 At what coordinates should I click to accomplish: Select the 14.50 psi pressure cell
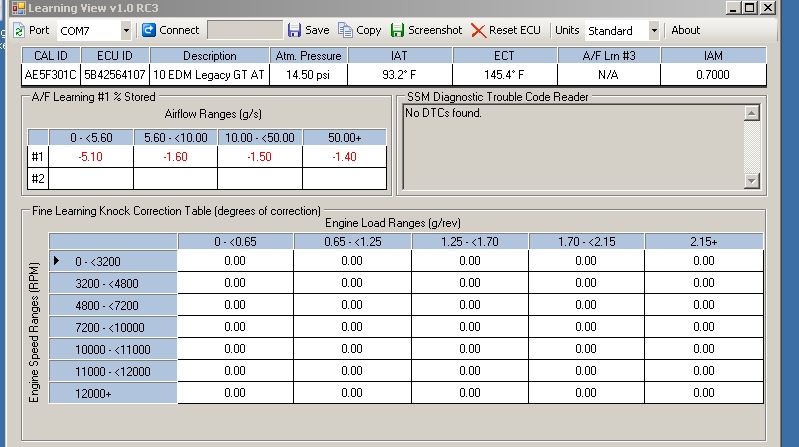308,75
